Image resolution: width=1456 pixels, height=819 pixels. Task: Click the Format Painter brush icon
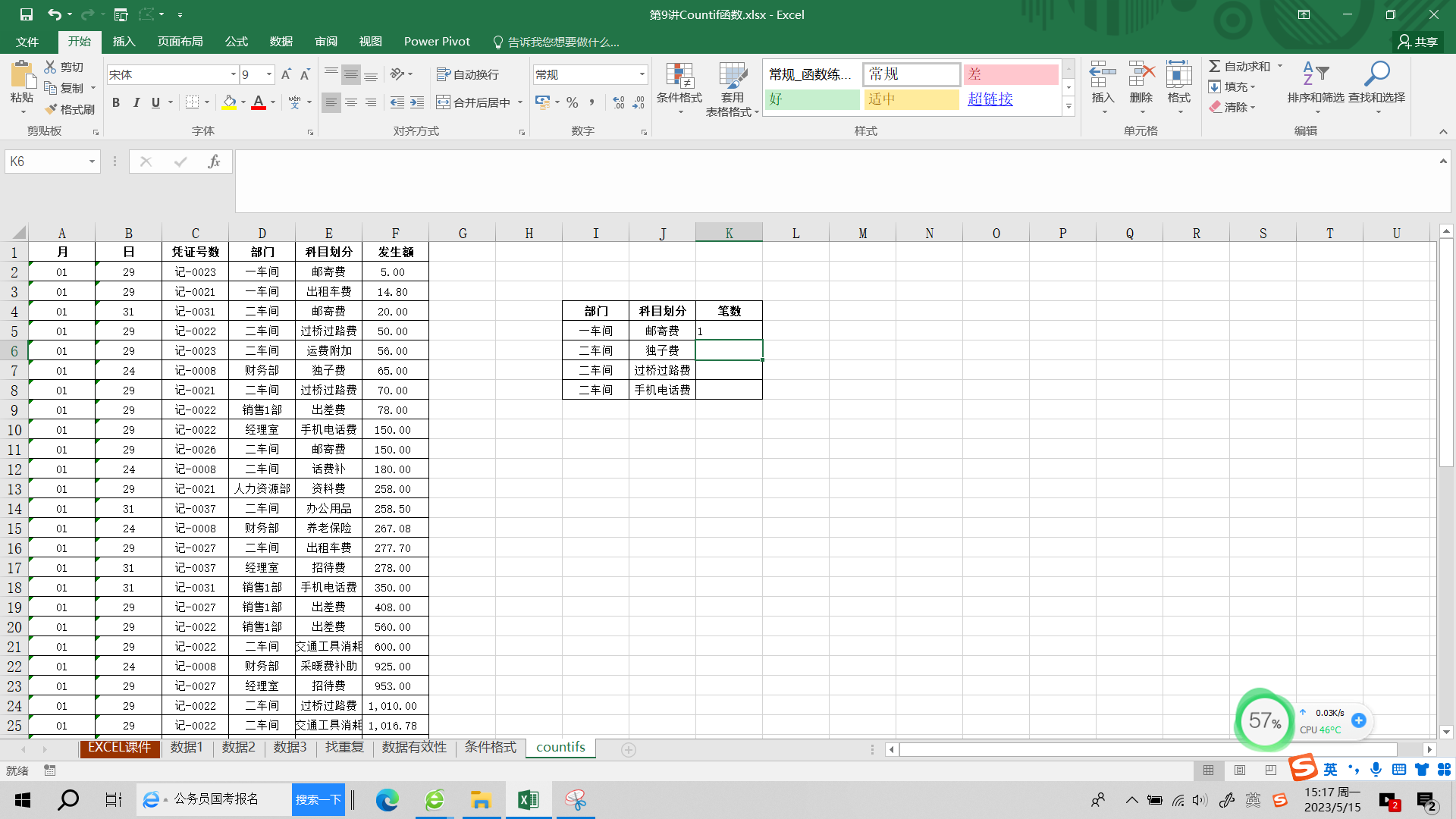[x=52, y=109]
